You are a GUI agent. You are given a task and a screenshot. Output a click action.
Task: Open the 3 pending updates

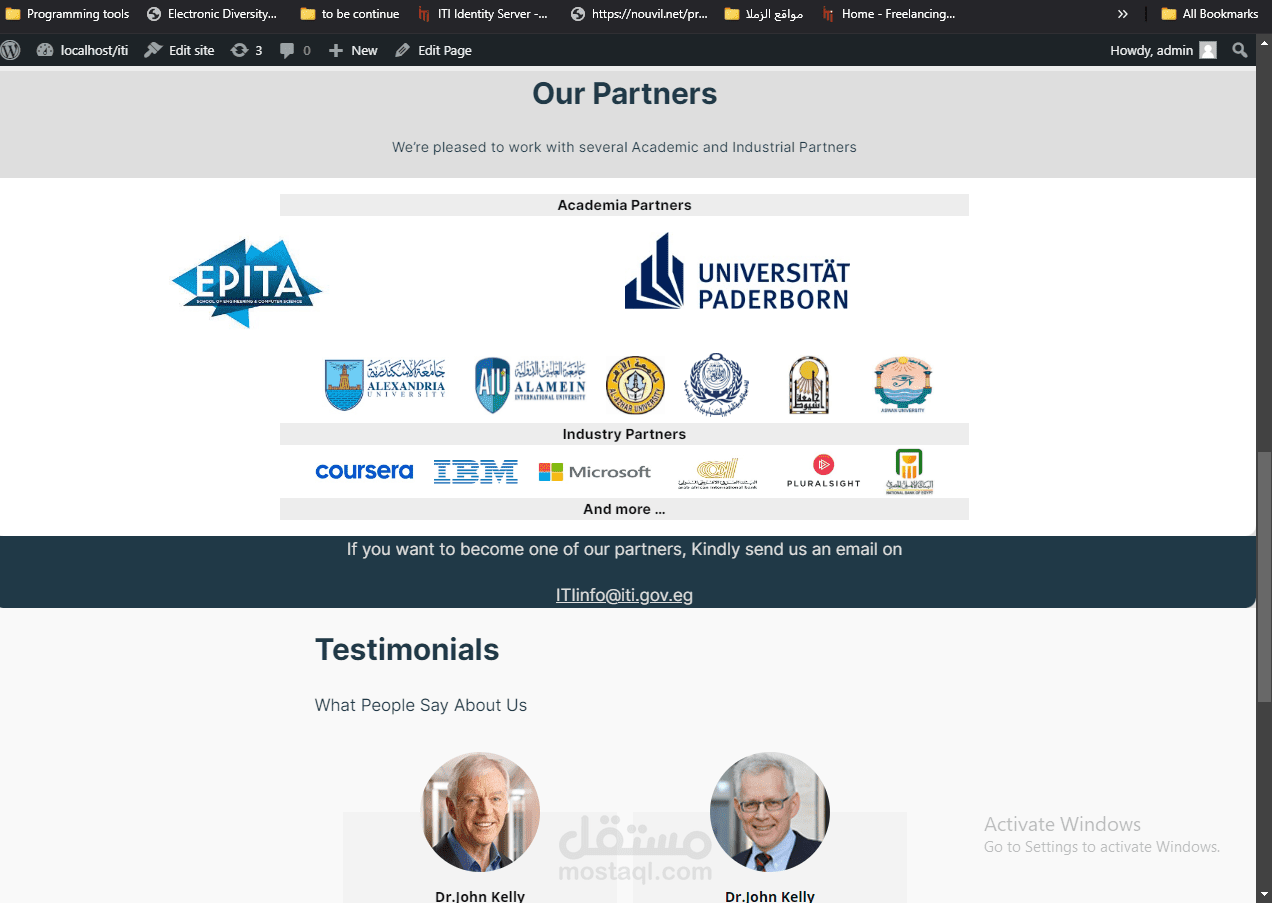click(246, 50)
